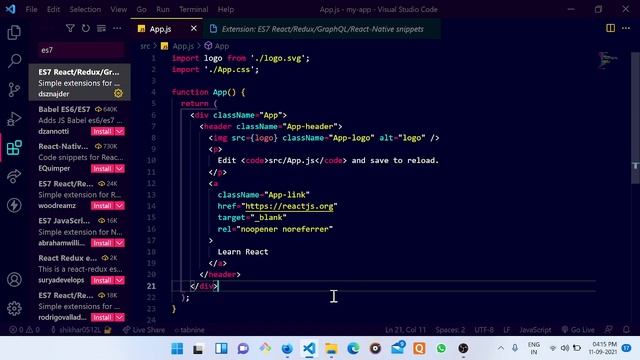Open the Run and Debug view

coord(14,119)
